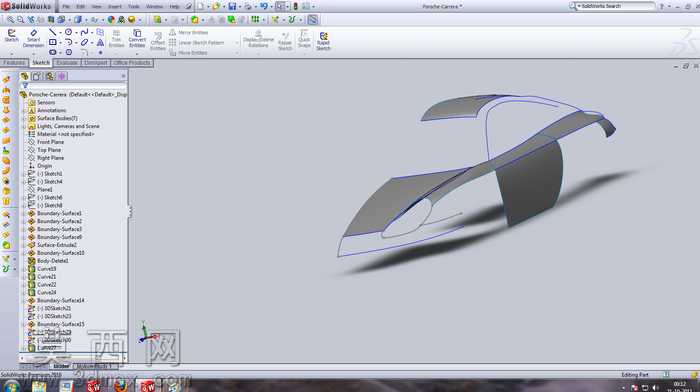
Task: Click Offset Entities
Action: pyautogui.click(x=157, y=41)
